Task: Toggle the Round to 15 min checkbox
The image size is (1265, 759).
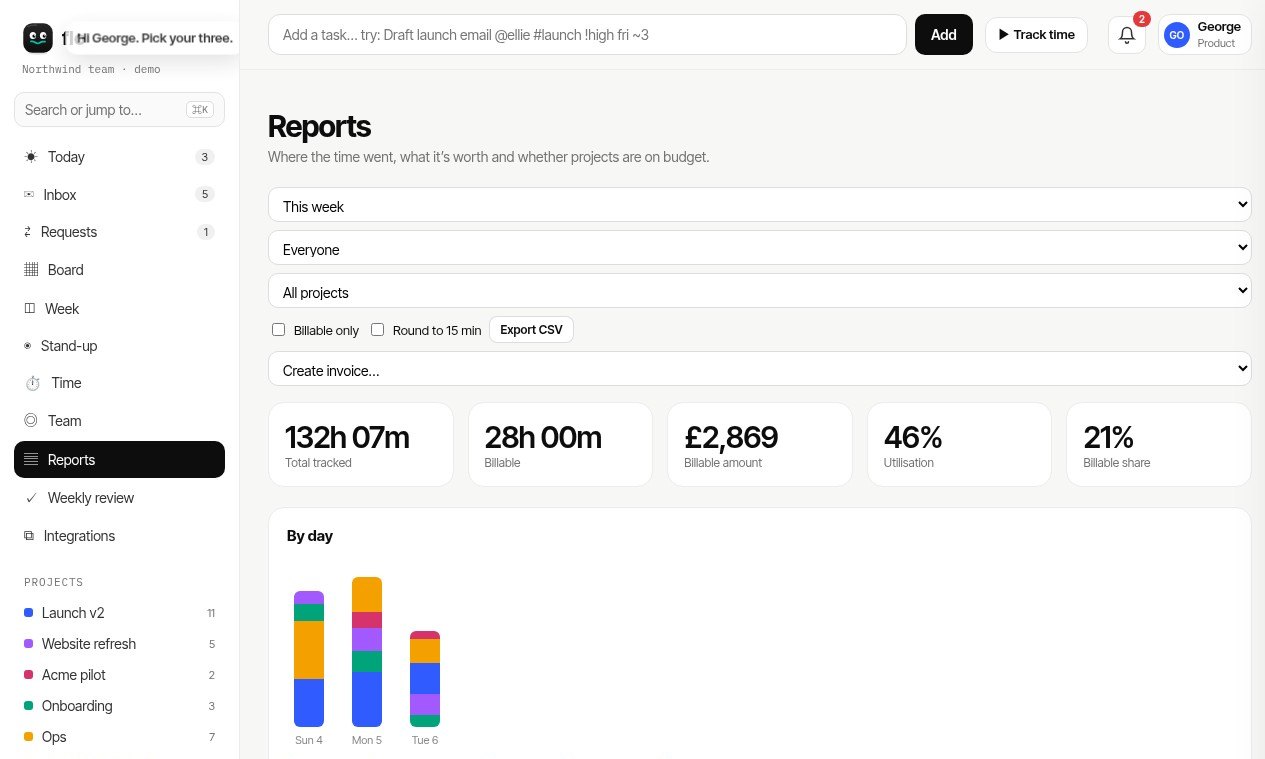Action: [378, 330]
